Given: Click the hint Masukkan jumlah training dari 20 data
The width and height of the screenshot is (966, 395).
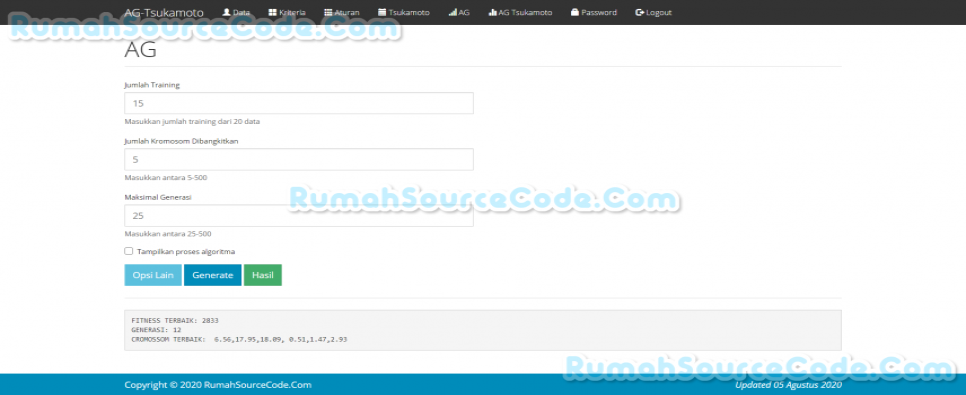Looking at the screenshot, I should click(x=192, y=121).
